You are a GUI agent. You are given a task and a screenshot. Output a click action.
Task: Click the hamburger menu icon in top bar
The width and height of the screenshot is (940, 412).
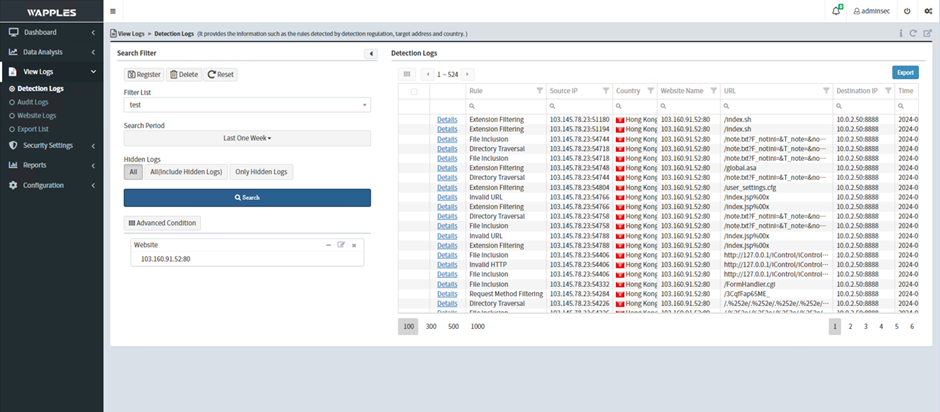pos(112,10)
